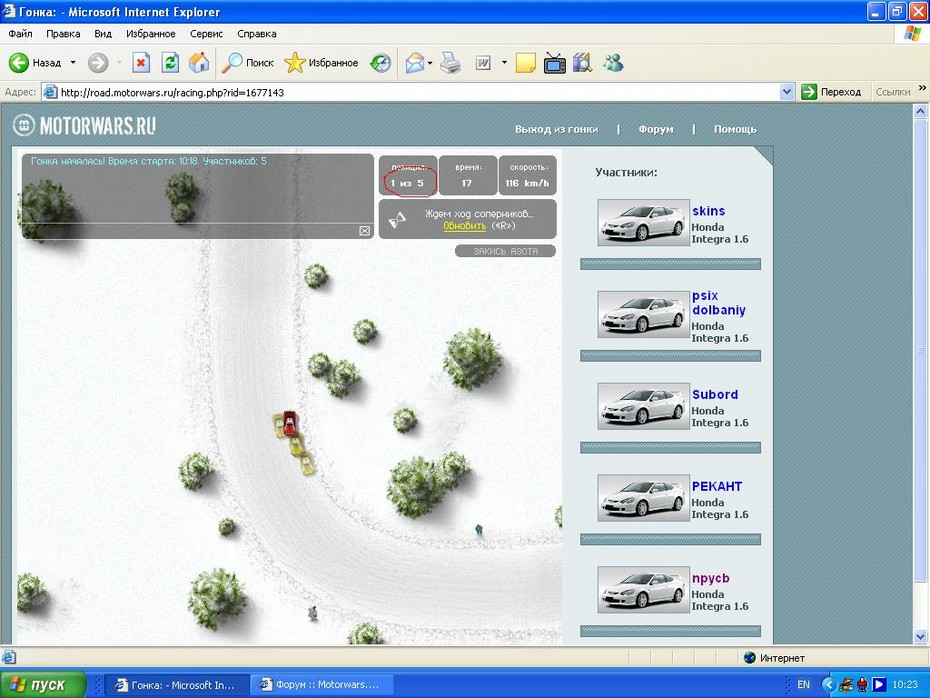Open the Помощь link

coord(735,129)
